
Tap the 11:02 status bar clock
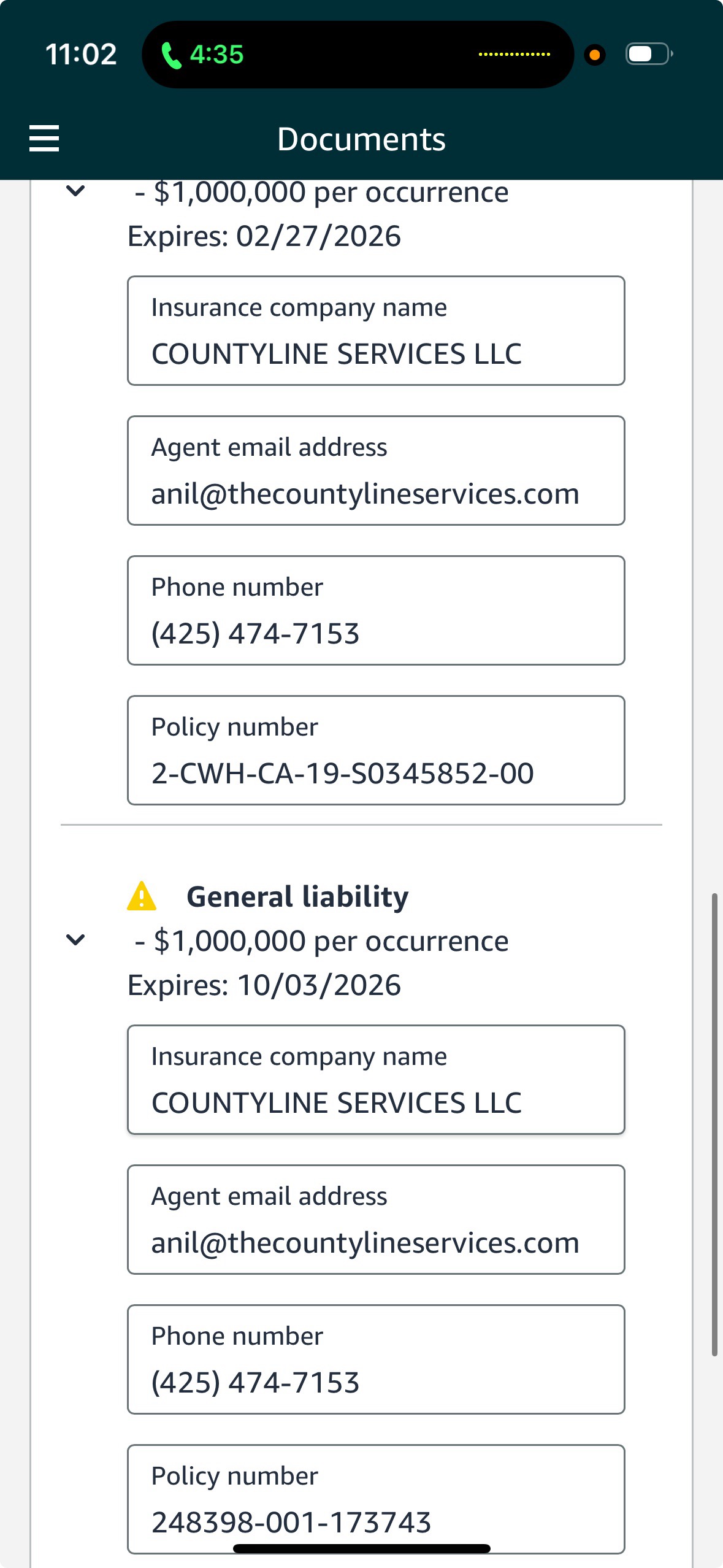(81, 55)
